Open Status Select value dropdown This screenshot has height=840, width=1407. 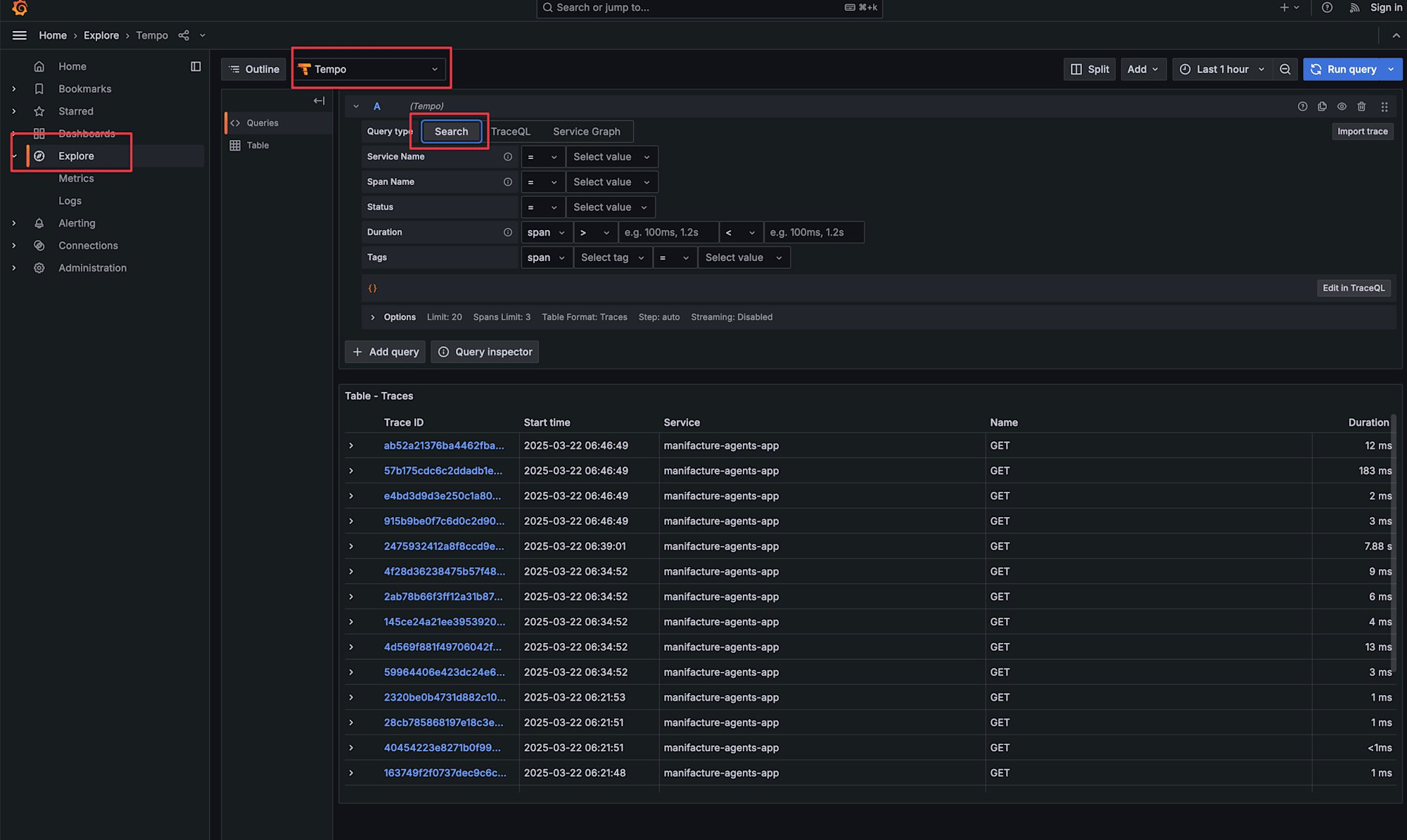click(x=610, y=207)
